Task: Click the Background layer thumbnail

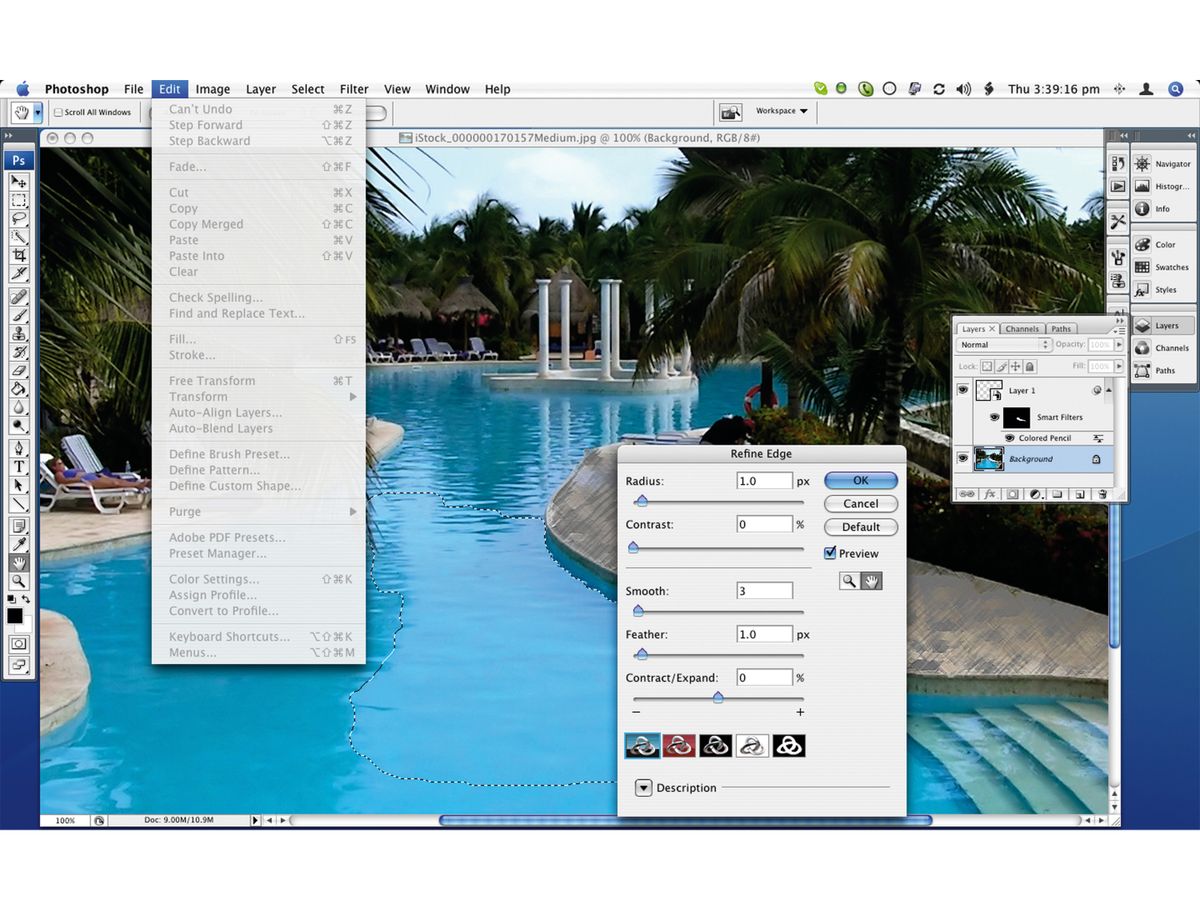Action: 990,459
